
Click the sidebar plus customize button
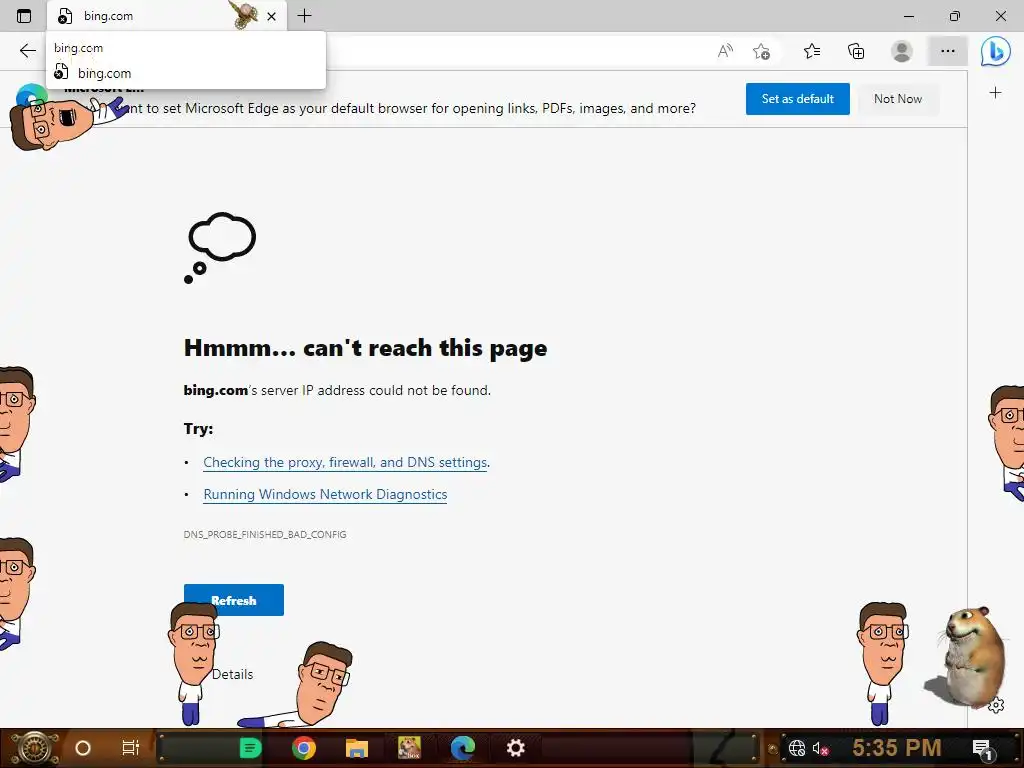(x=995, y=93)
